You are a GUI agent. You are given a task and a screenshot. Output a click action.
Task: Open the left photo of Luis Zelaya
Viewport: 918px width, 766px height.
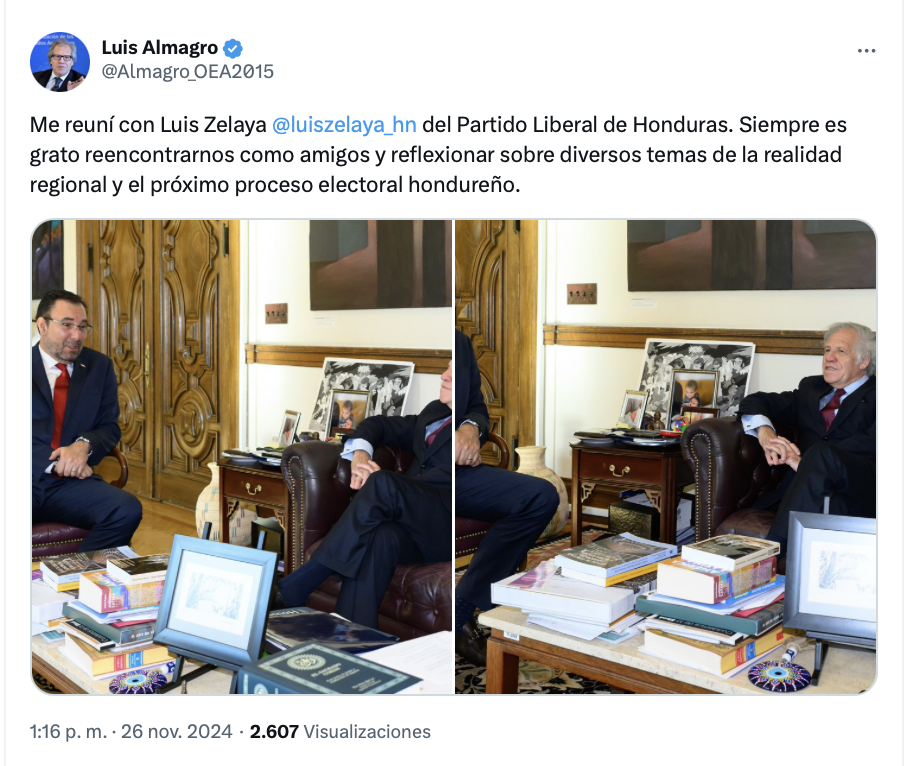coord(242,457)
